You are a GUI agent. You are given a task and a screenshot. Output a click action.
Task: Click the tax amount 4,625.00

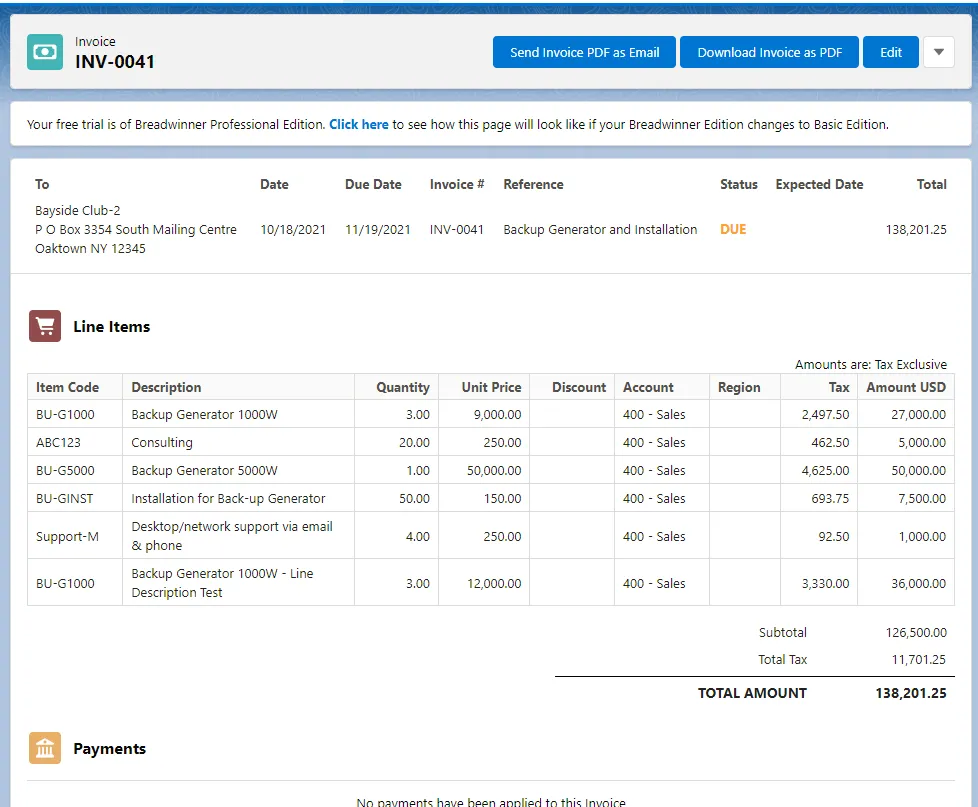pos(825,471)
